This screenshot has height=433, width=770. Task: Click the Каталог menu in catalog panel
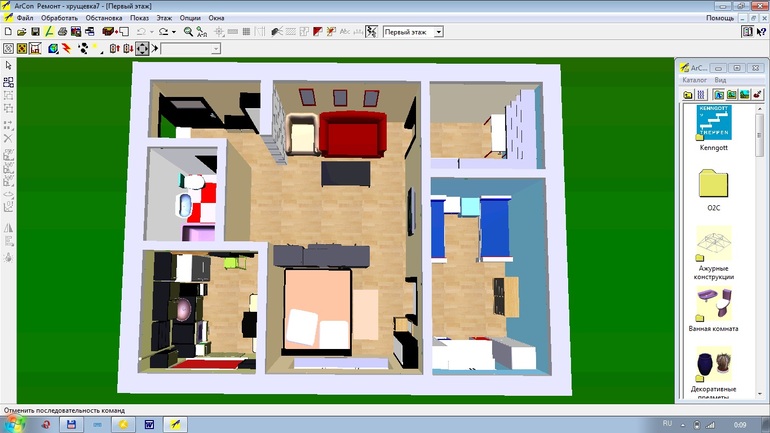point(694,80)
